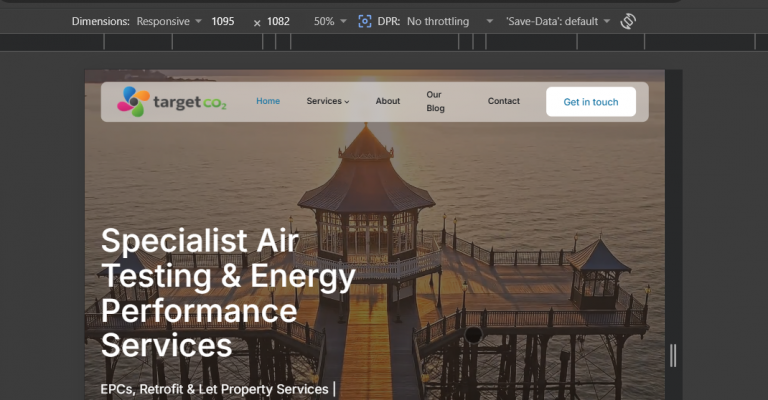This screenshot has height=400, width=768.
Task: Open the About page link
Action: [x=387, y=101]
